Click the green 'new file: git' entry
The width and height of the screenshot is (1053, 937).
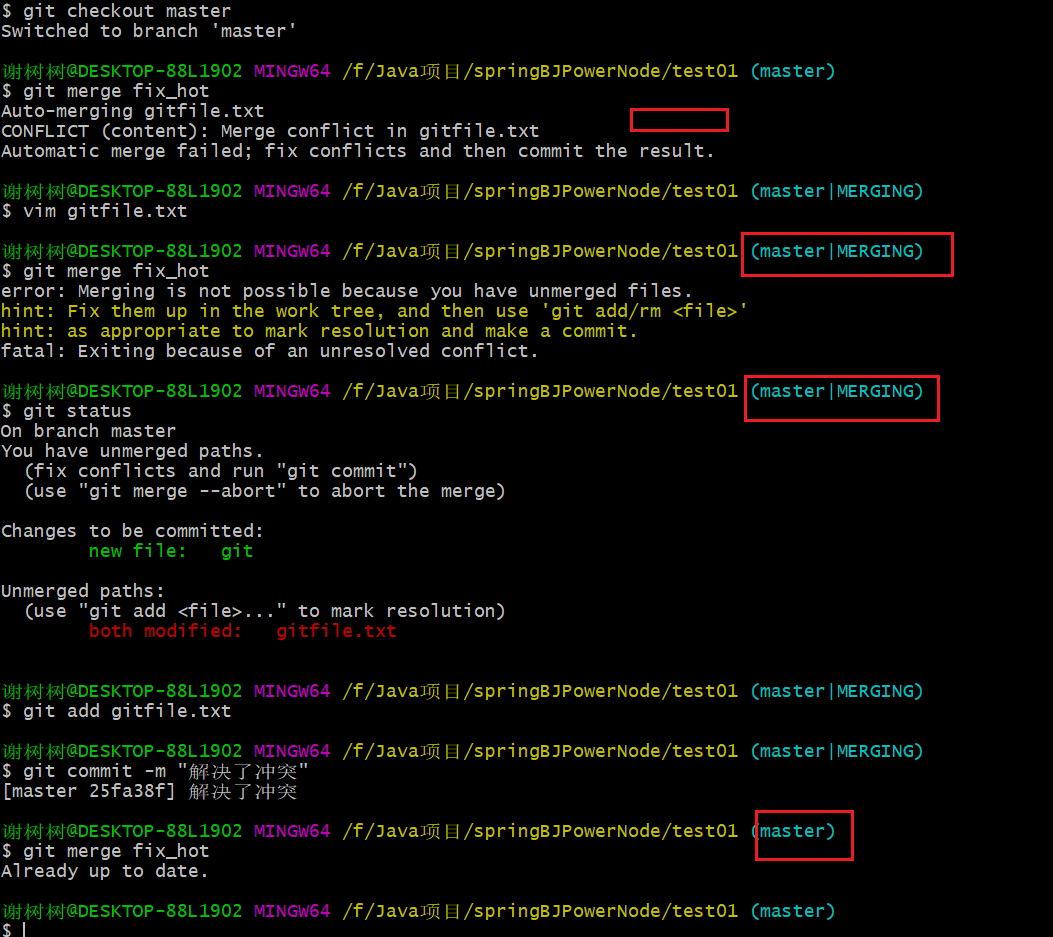tap(171, 551)
